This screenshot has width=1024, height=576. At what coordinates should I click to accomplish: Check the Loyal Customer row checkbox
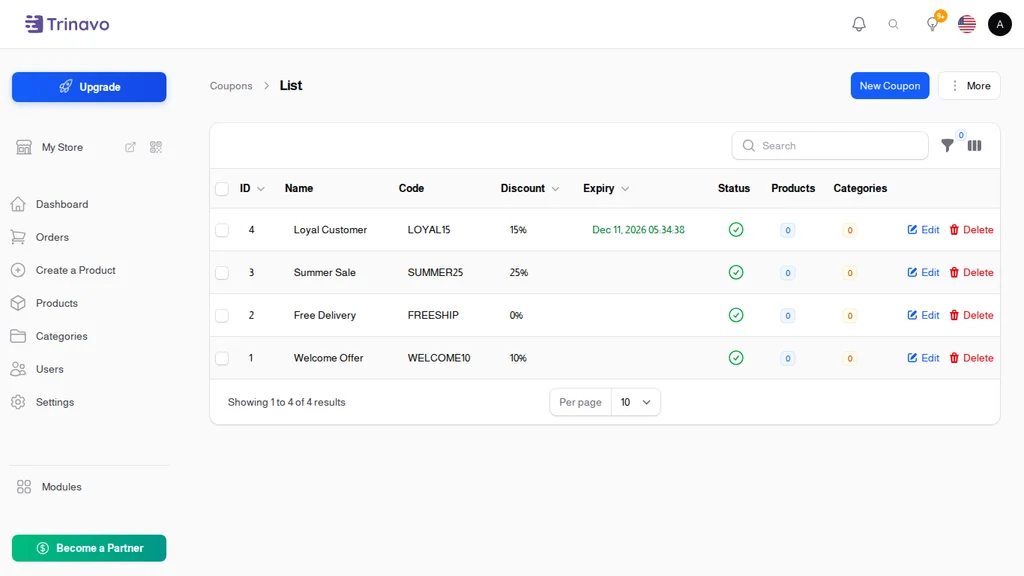(x=222, y=230)
